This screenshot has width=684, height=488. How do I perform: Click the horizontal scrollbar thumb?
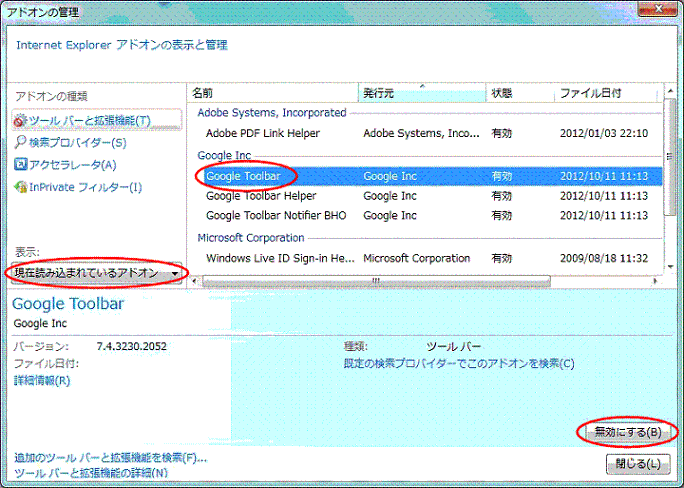(x=376, y=281)
